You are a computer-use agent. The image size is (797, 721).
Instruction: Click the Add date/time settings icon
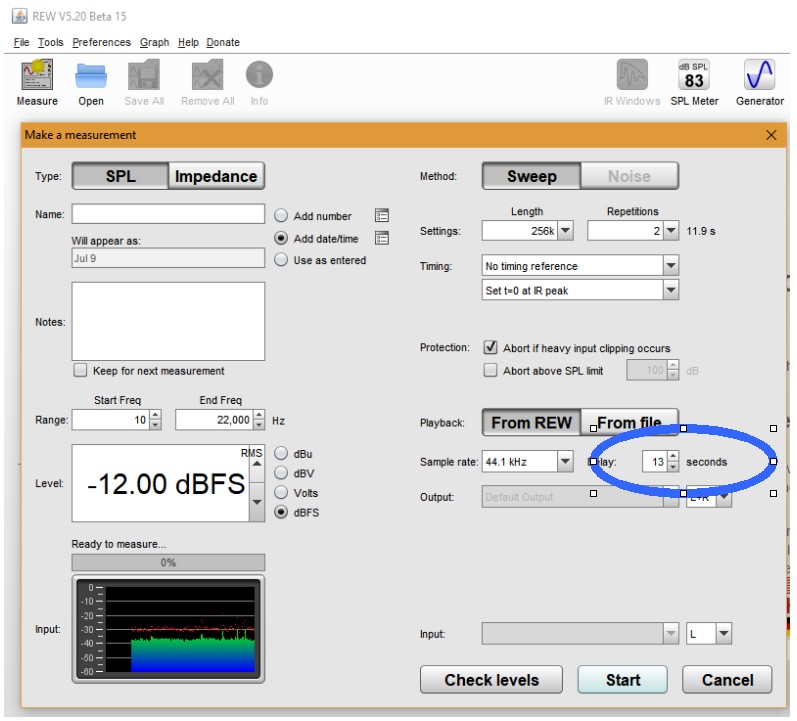point(381,238)
